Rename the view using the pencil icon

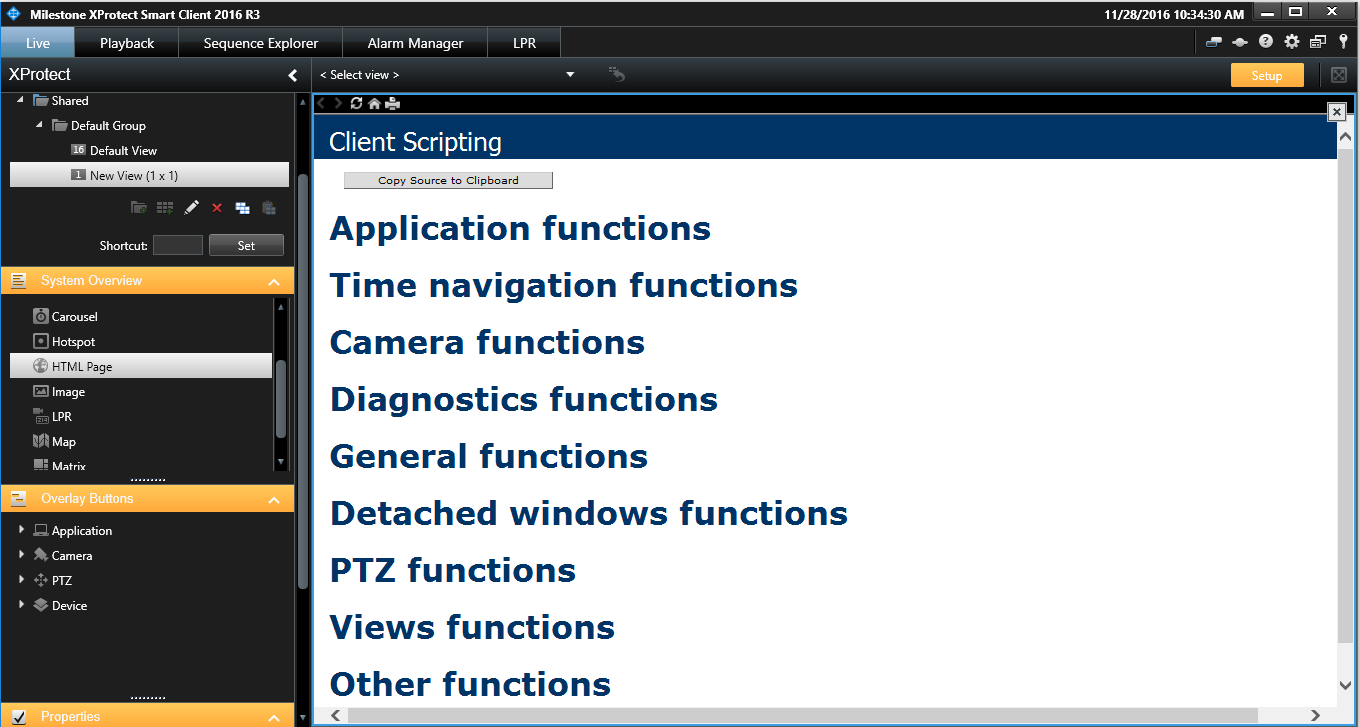click(191, 207)
